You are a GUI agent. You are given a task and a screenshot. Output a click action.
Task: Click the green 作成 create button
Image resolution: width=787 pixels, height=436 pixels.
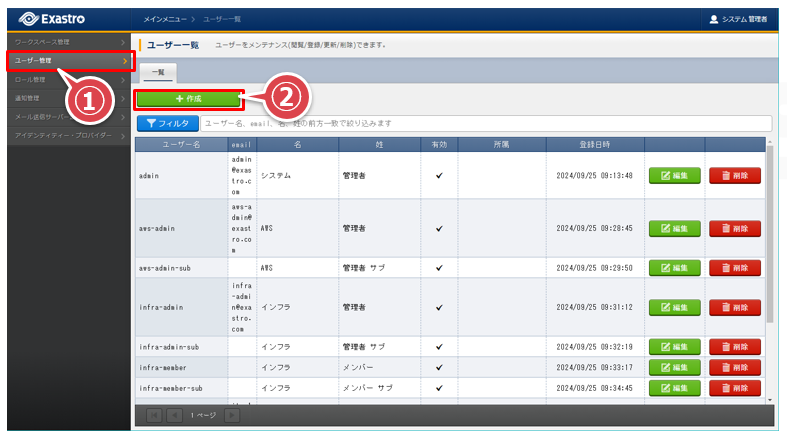[188, 99]
